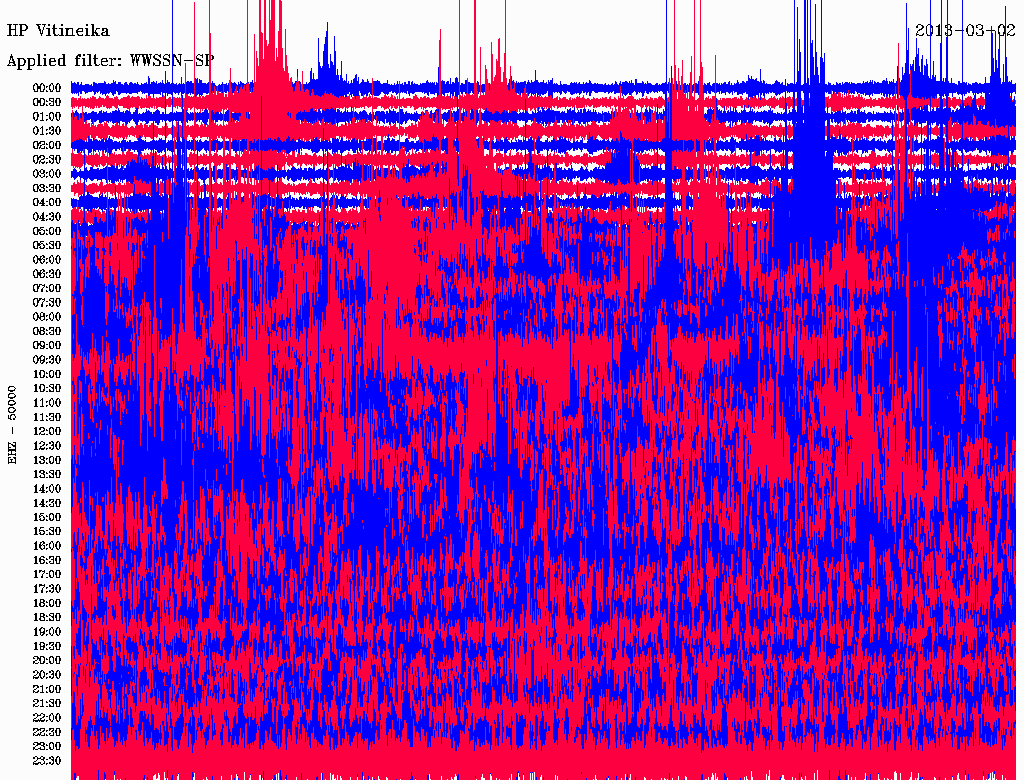Click the 18:00 time label
The width and height of the screenshot is (1024, 780).
(47, 603)
